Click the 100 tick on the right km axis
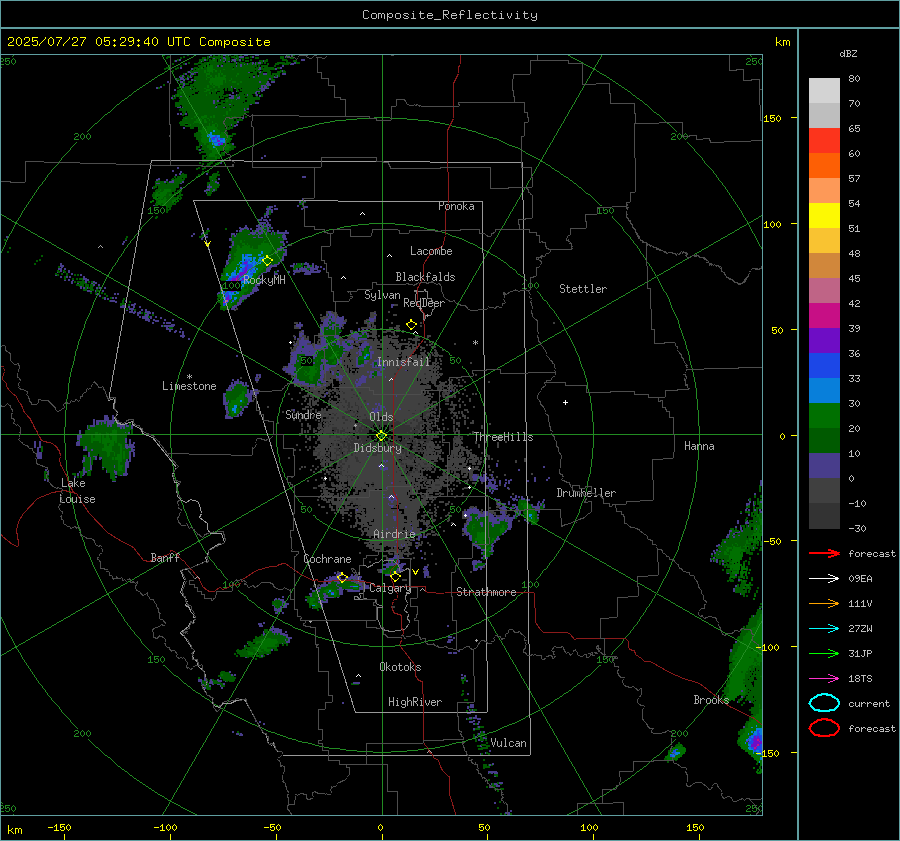This screenshot has height=841, width=900. coord(772,224)
